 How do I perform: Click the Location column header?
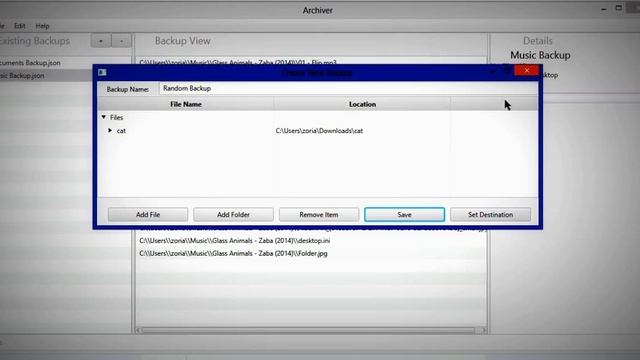pos(362,104)
